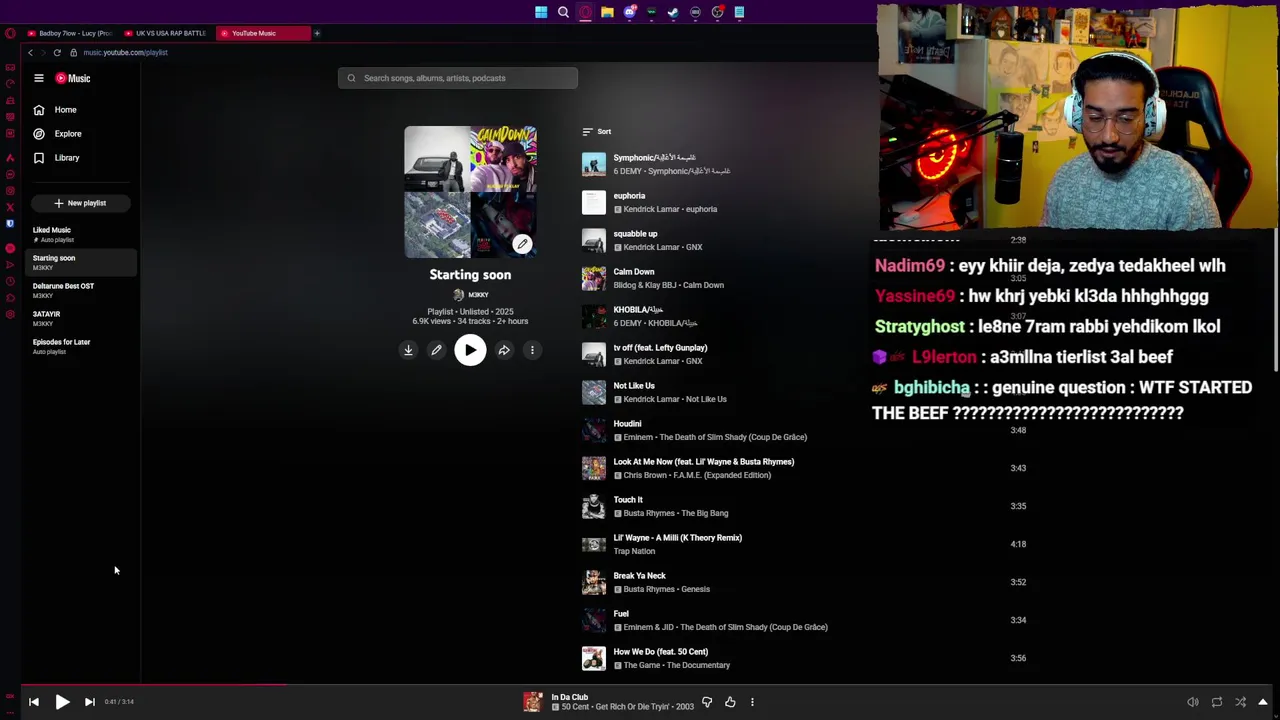
Task: Click the Not Like Us album thumbnail
Action: pyautogui.click(x=594, y=392)
